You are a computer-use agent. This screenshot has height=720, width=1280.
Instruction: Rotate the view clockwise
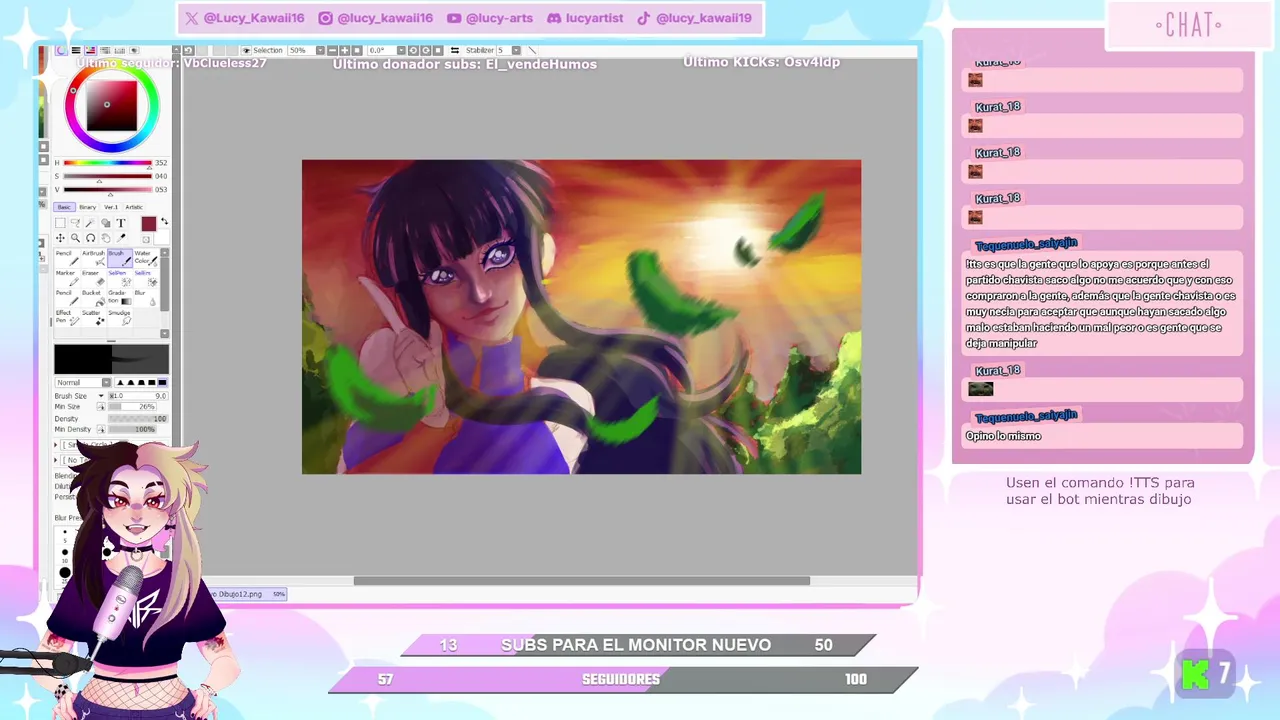(x=426, y=50)
